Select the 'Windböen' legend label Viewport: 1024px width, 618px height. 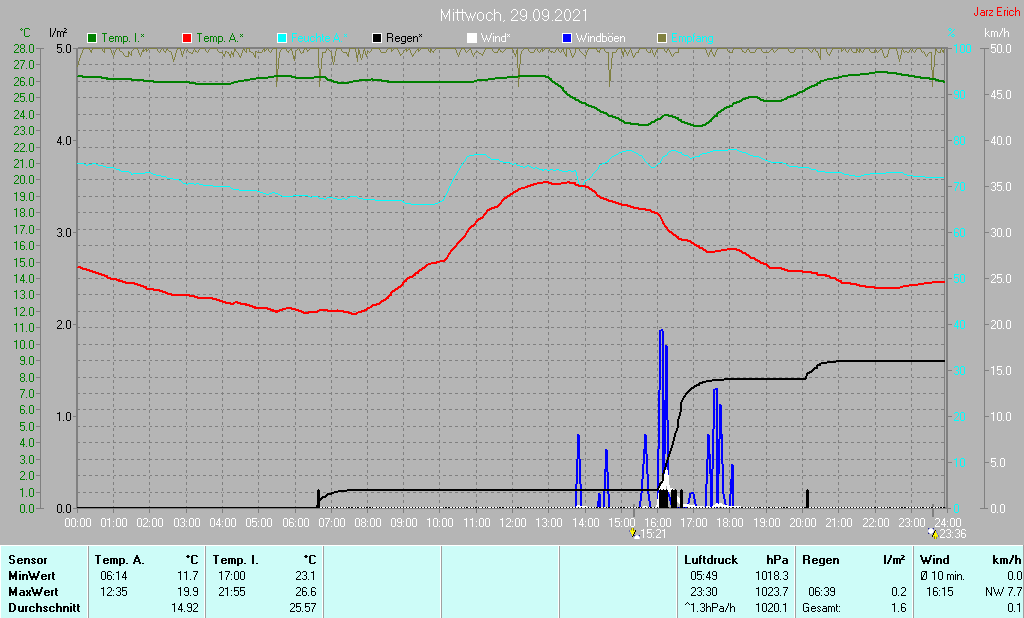[x=600, y=38]
